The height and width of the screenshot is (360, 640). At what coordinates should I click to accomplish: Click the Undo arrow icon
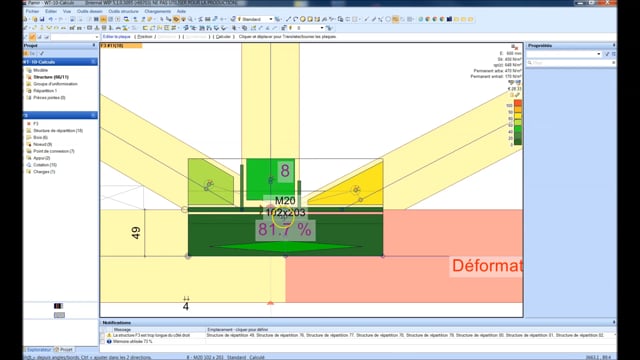coord(51,19)
